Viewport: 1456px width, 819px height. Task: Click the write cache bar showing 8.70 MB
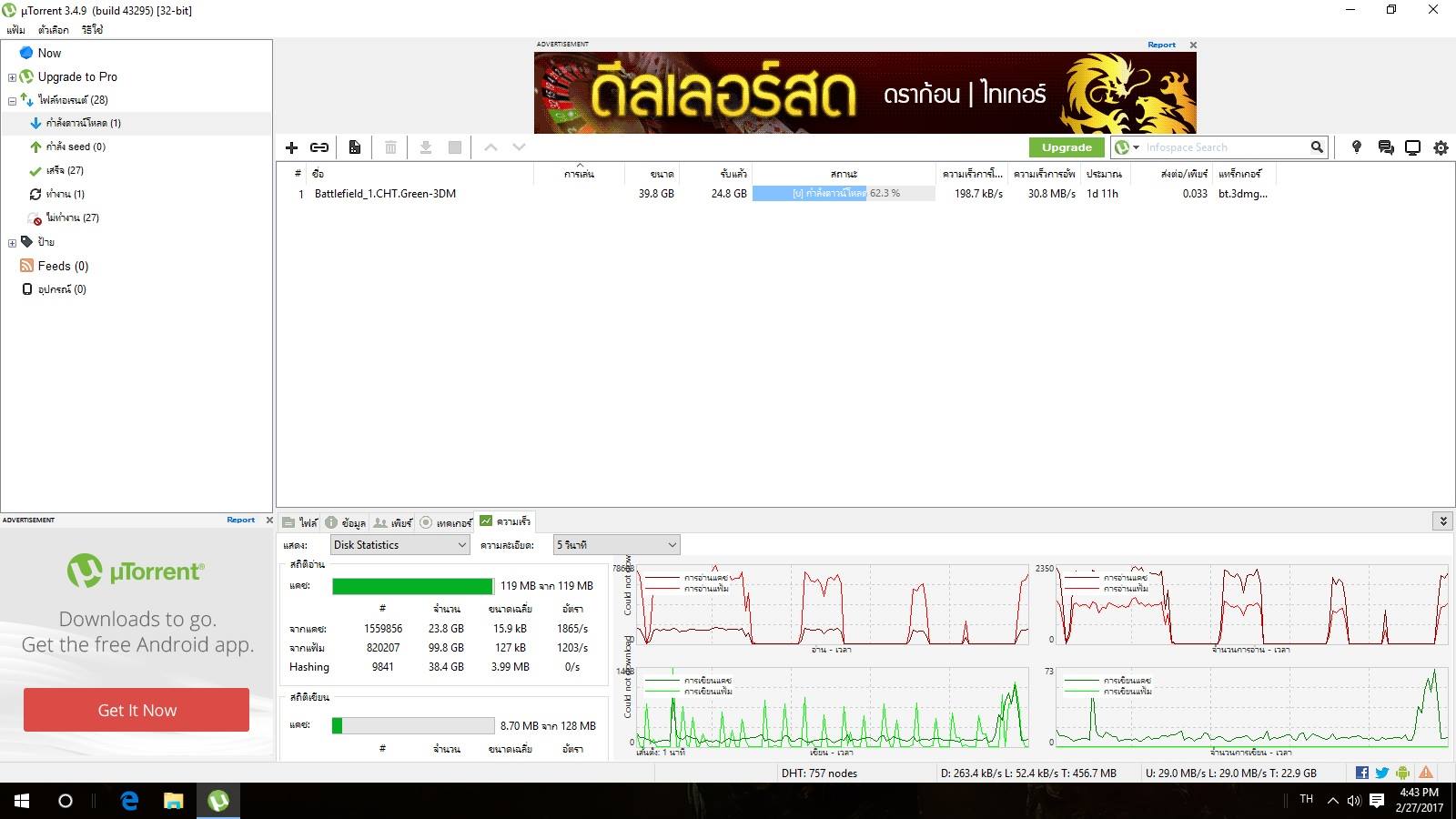[x=413, y=725]
